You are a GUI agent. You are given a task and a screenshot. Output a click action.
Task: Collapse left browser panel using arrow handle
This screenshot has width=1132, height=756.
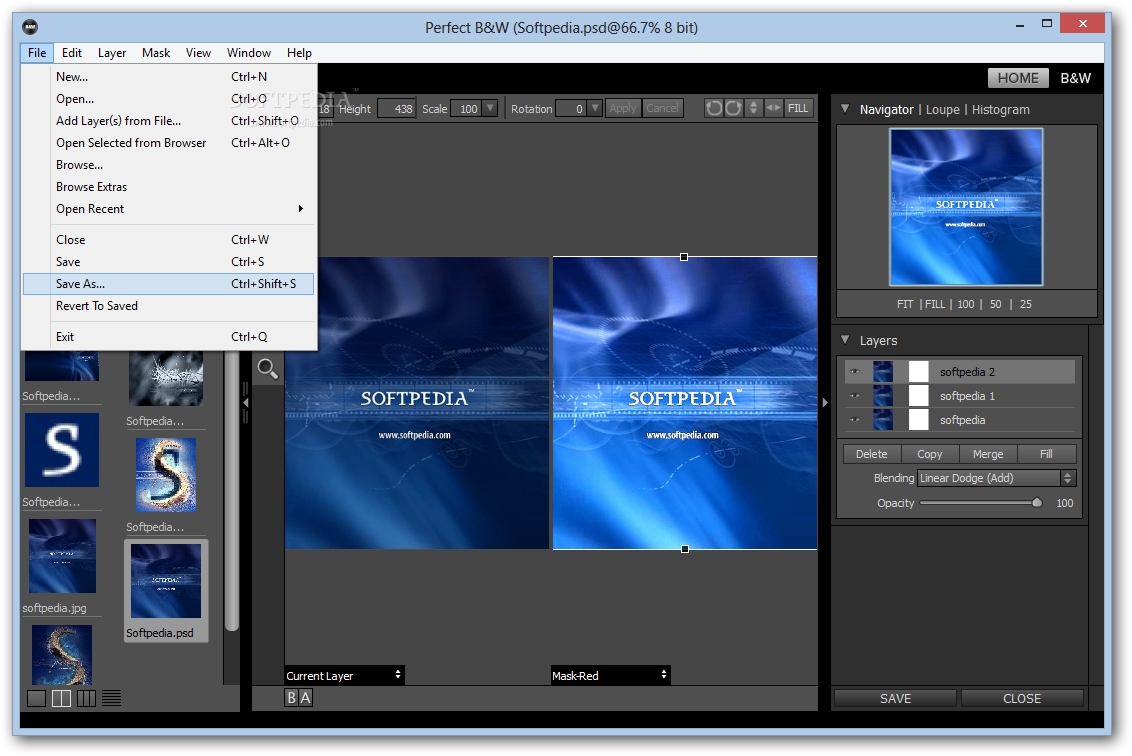(245, 403)
